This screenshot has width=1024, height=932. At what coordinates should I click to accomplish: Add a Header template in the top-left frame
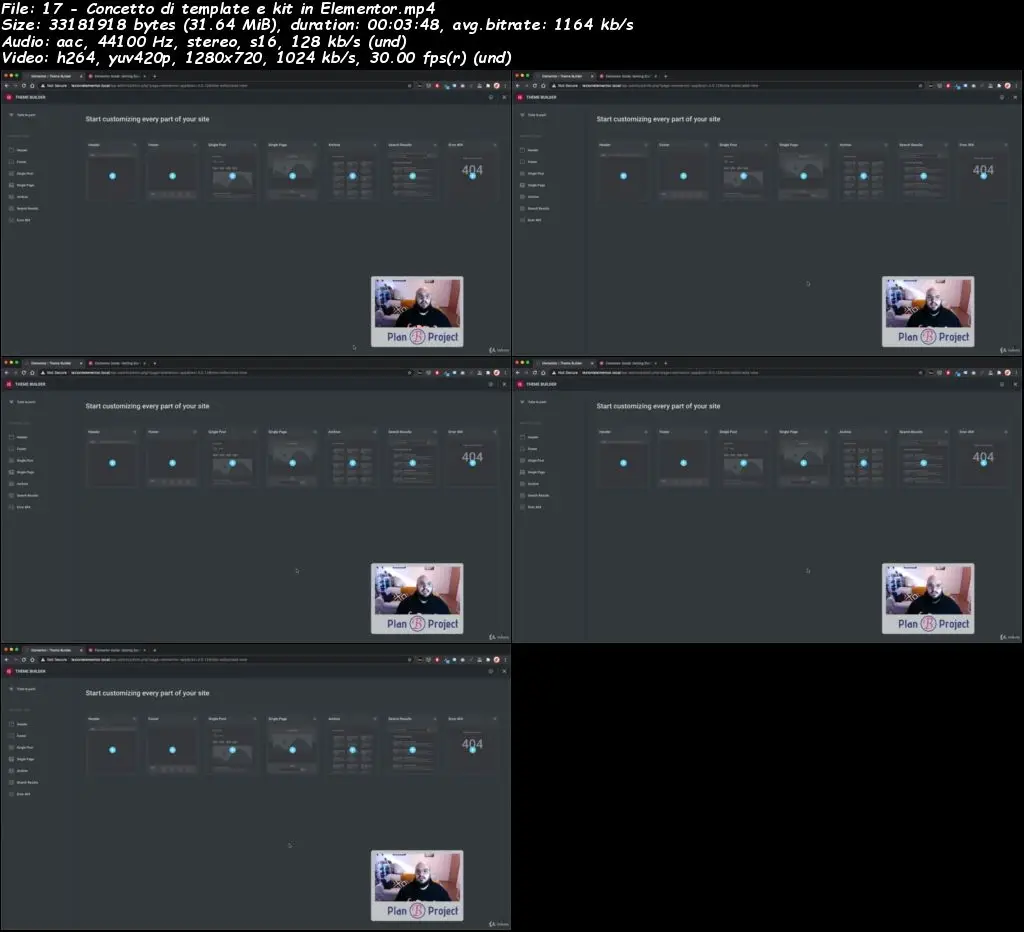pyautogui.click(x=112, y=176)
